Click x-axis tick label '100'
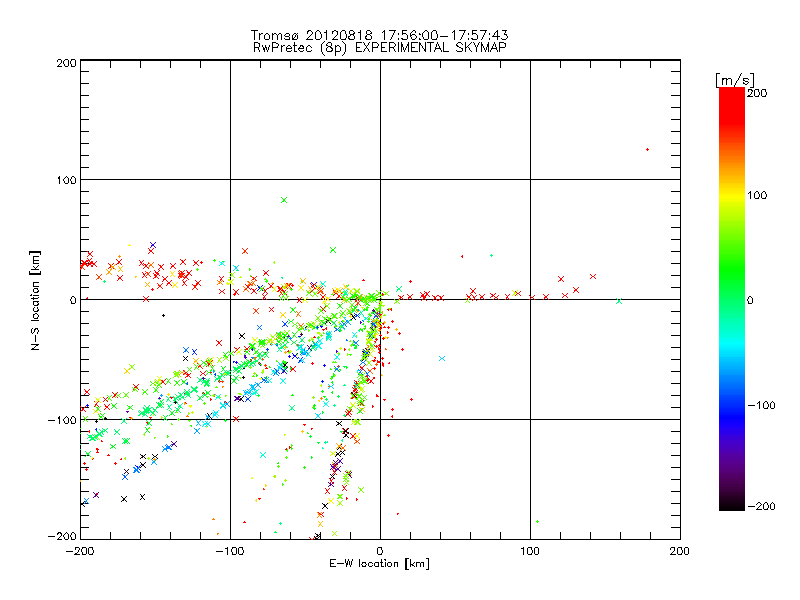This screenshot has height=600, width=800. tap(530, 551)
